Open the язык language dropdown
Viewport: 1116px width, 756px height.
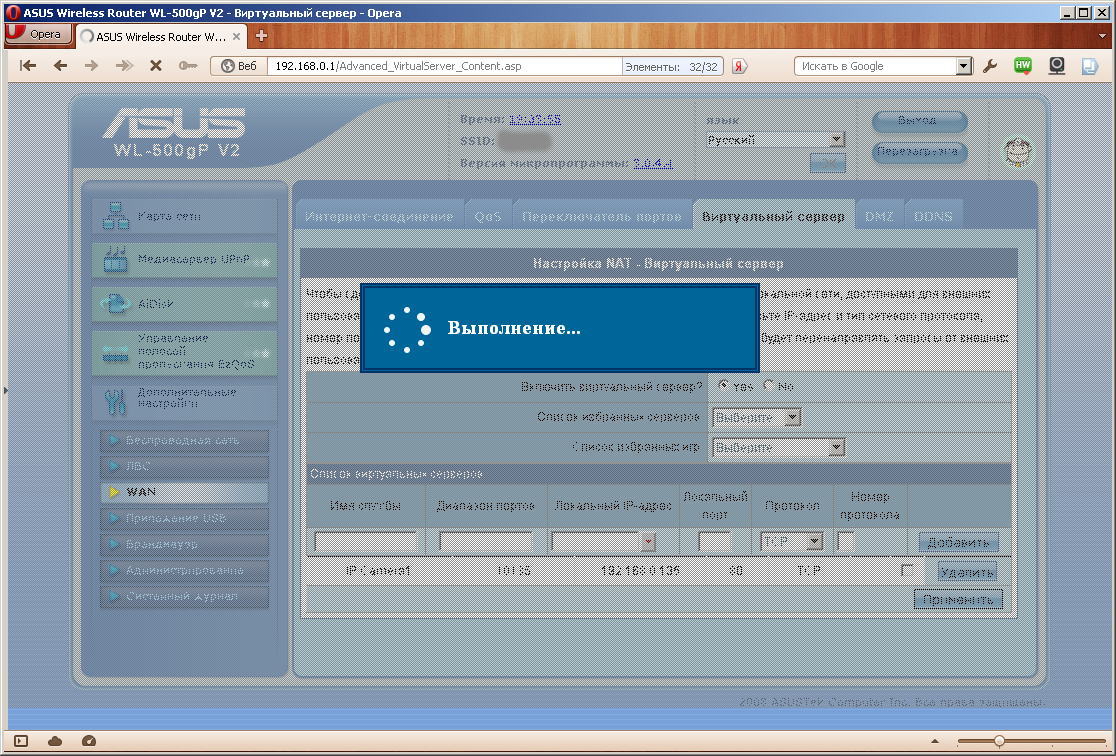coord(775,140)
